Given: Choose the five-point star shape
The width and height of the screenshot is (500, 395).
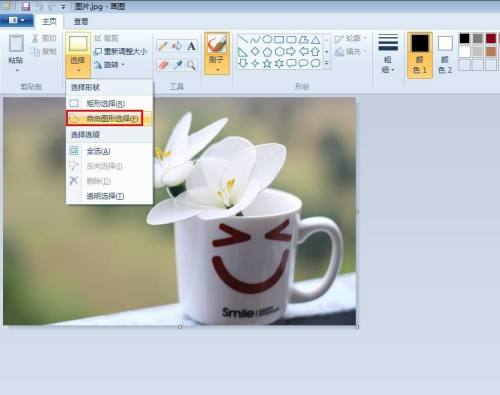Looking at the screenshot, I should (x=267, y=63).
